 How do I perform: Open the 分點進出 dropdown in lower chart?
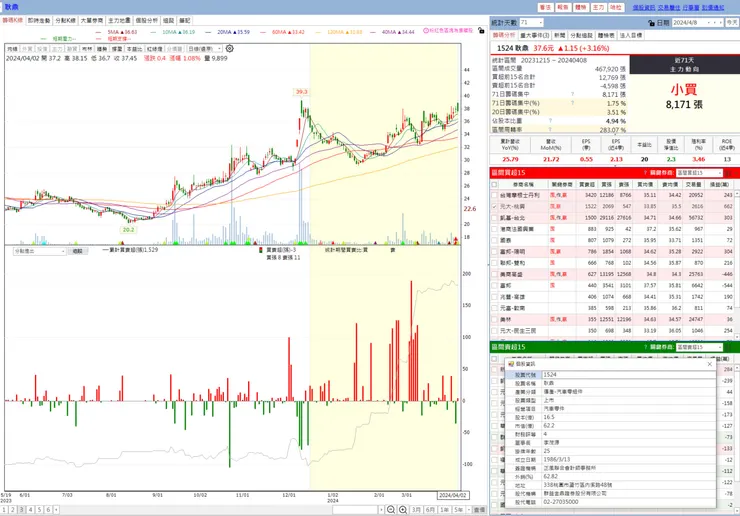pos(39,251)
